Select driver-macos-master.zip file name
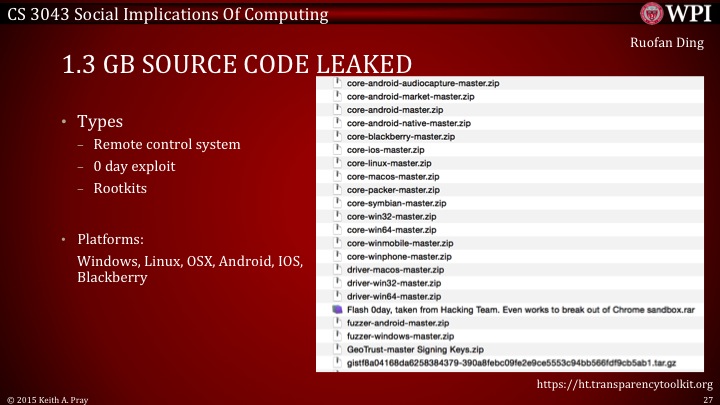This screenshot has width=720, height=405. pyautogui.click(x=395, y=270)
